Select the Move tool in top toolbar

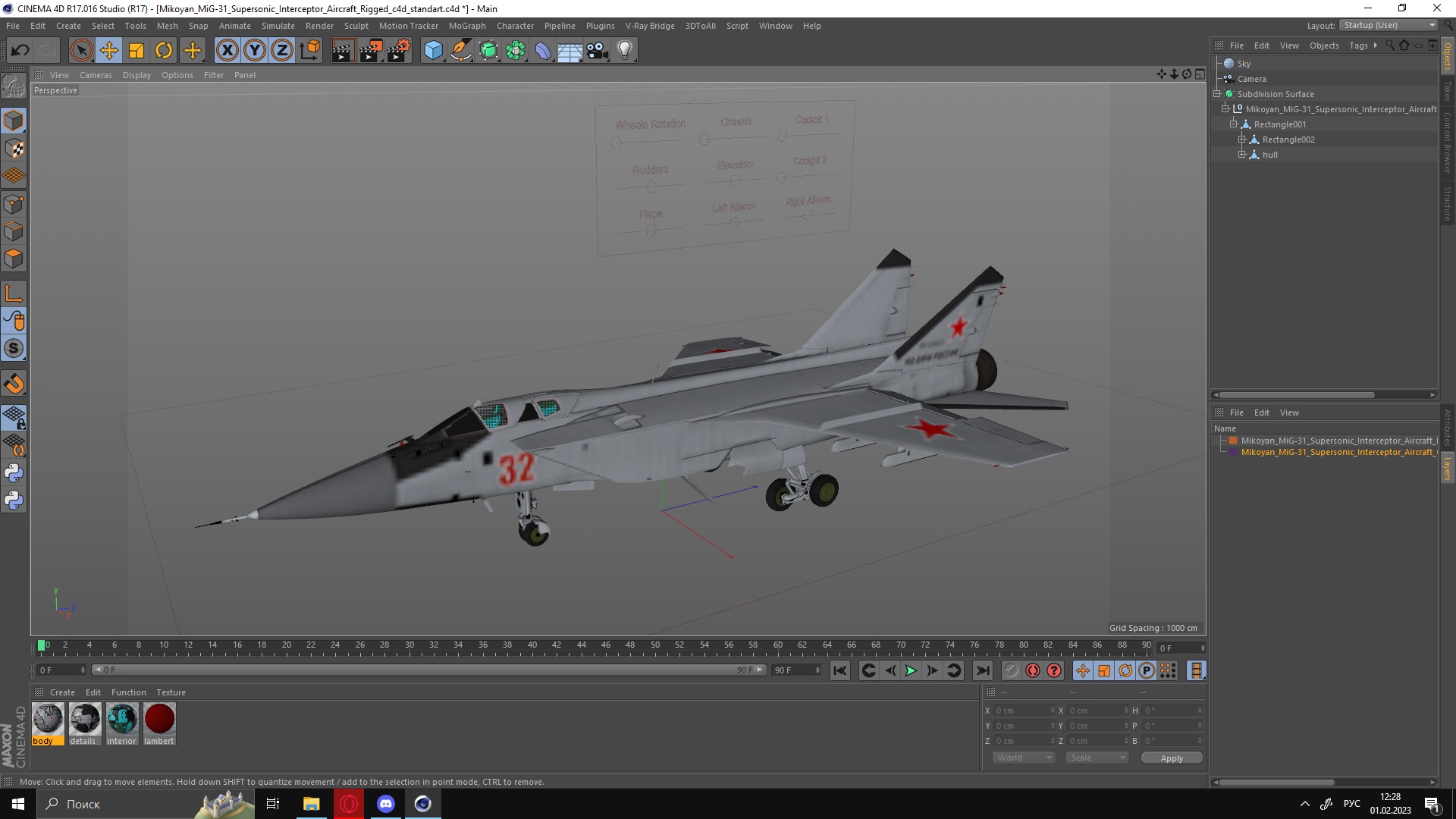pos(108,51)
